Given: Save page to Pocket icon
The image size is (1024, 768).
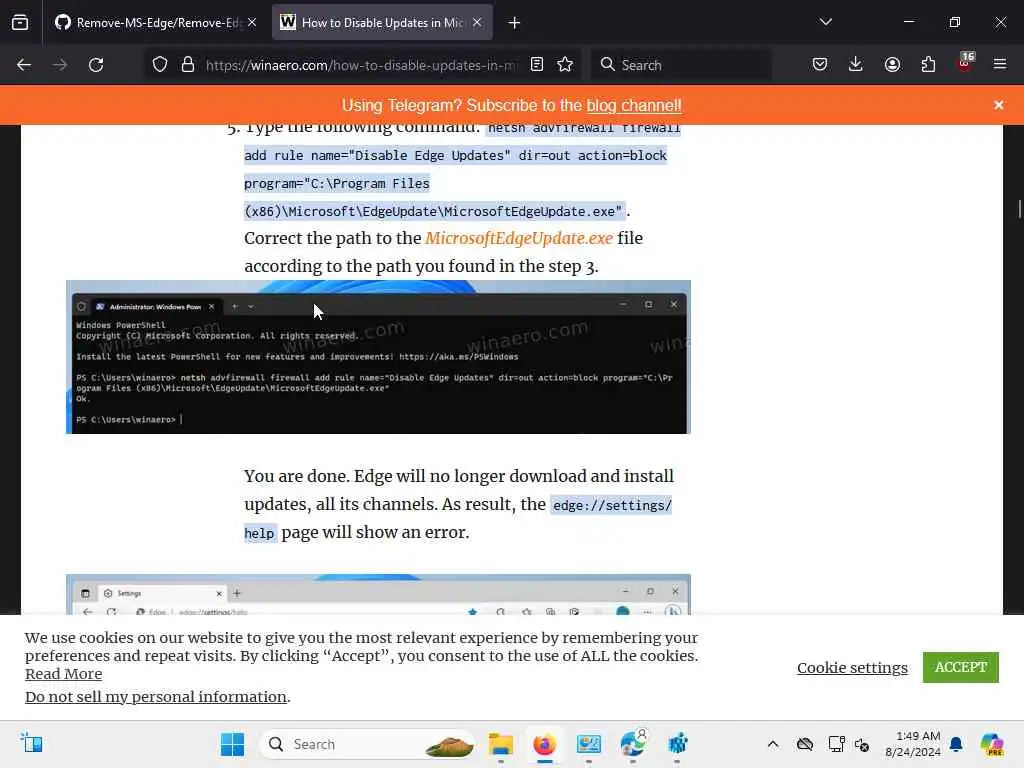Looking at the screenshot, I should coord(820,64).
